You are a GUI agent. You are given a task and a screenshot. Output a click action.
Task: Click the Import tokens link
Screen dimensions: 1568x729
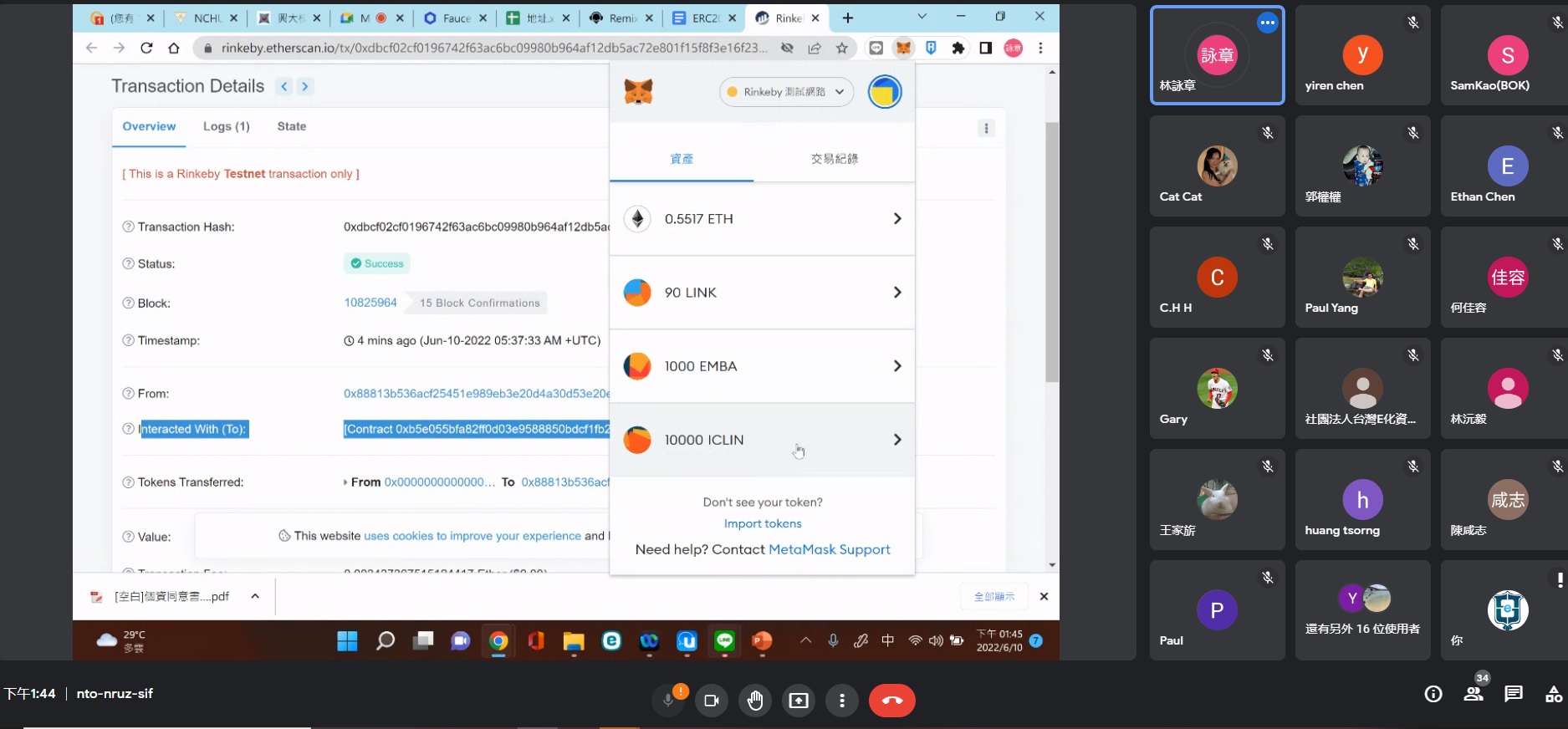click(763, 523)
